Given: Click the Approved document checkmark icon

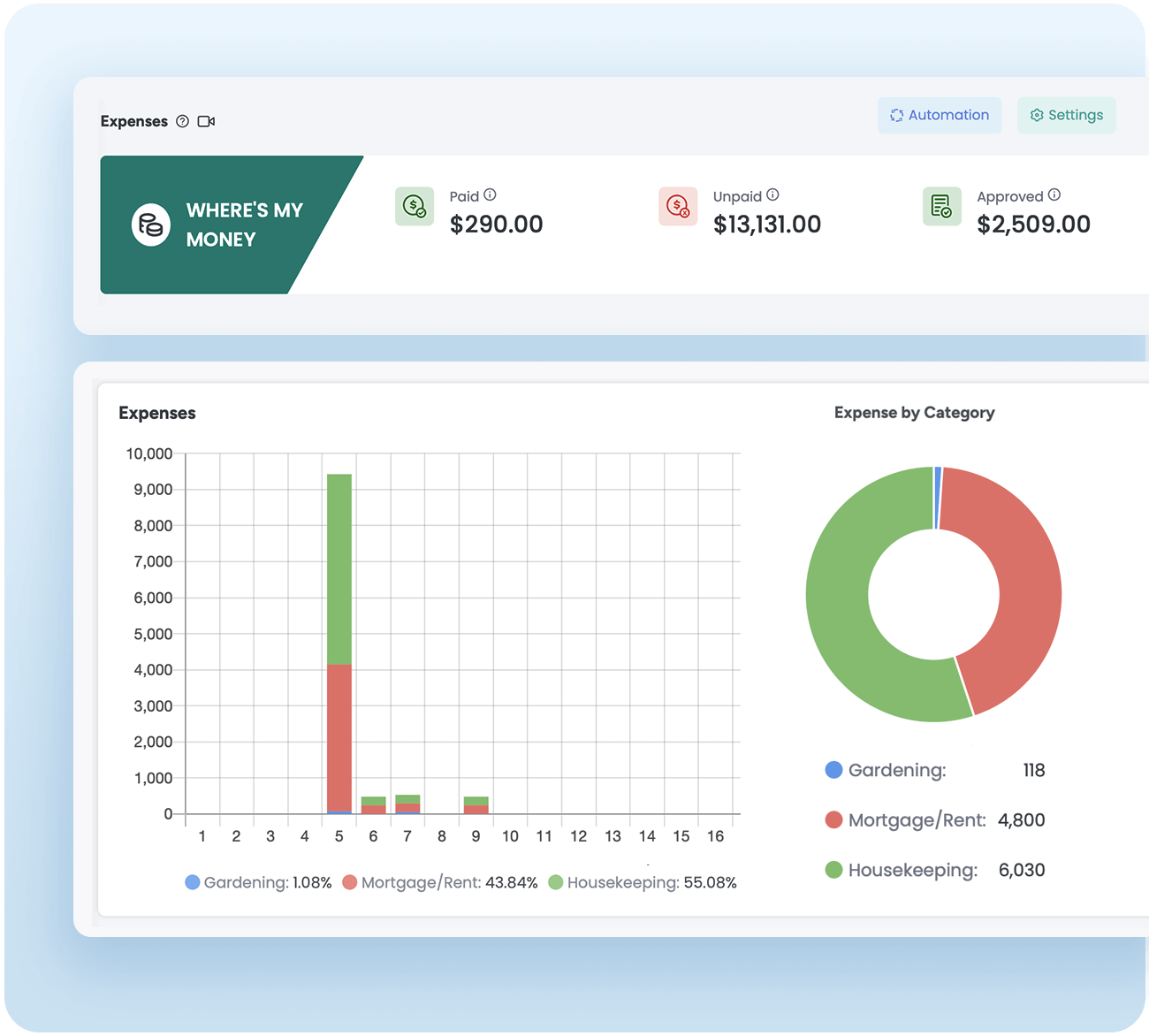Looking at the screenshot, I should click(x=942, y=207).
